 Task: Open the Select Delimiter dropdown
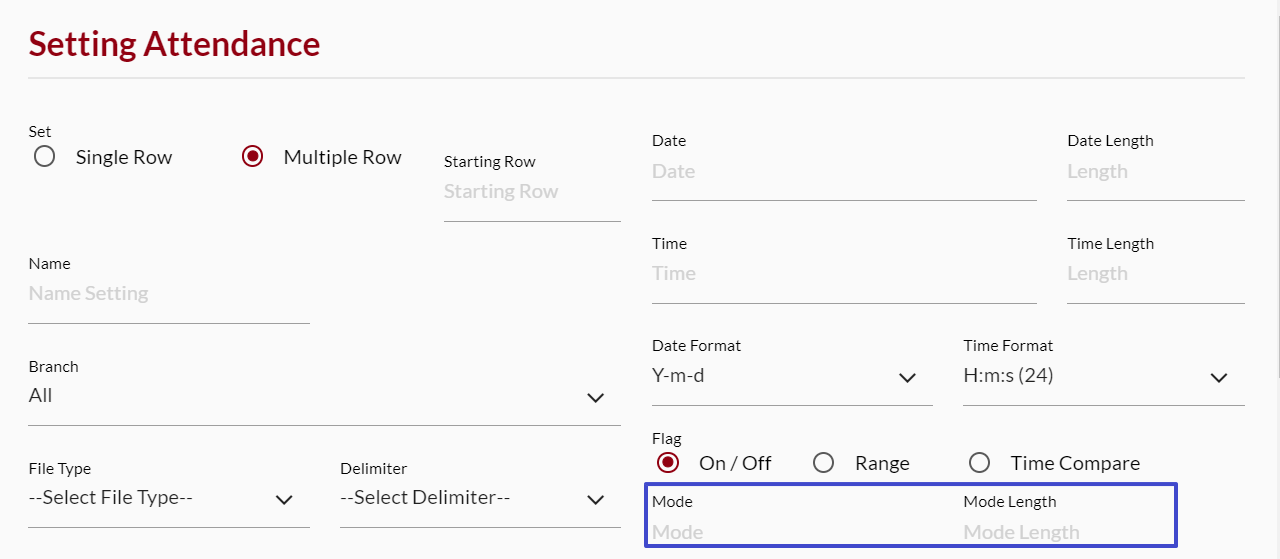[x=480, y=498]
